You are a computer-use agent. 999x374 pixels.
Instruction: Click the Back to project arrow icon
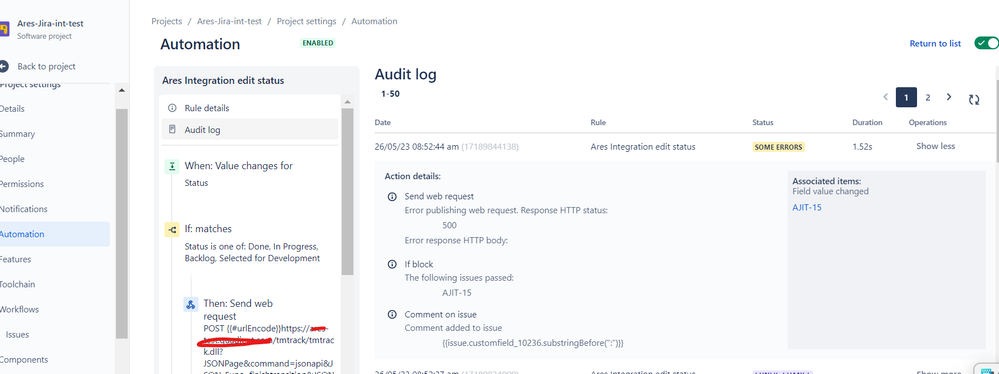(4, 66)
